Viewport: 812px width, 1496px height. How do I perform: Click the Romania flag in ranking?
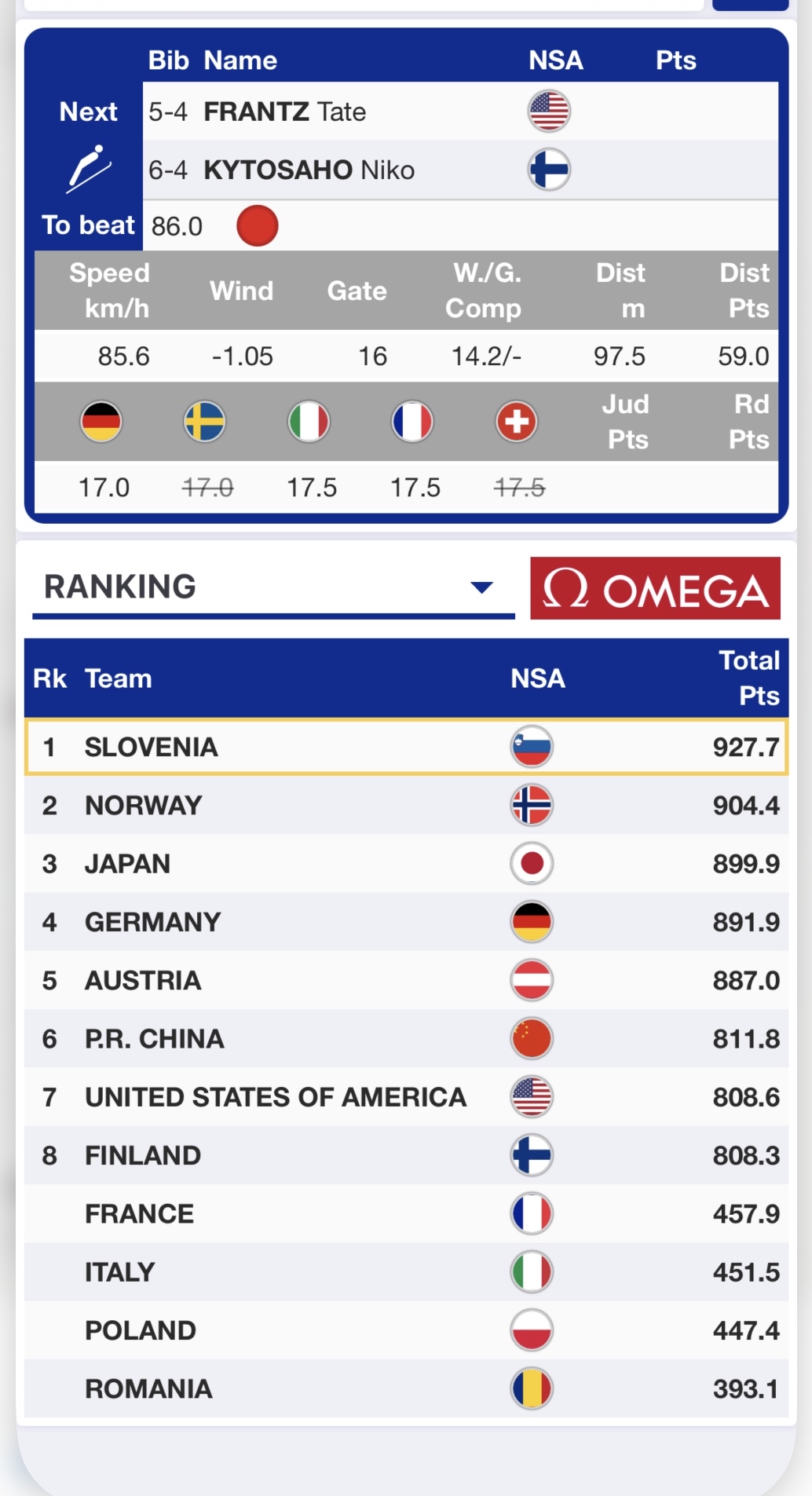click(x=532, y=1388)
